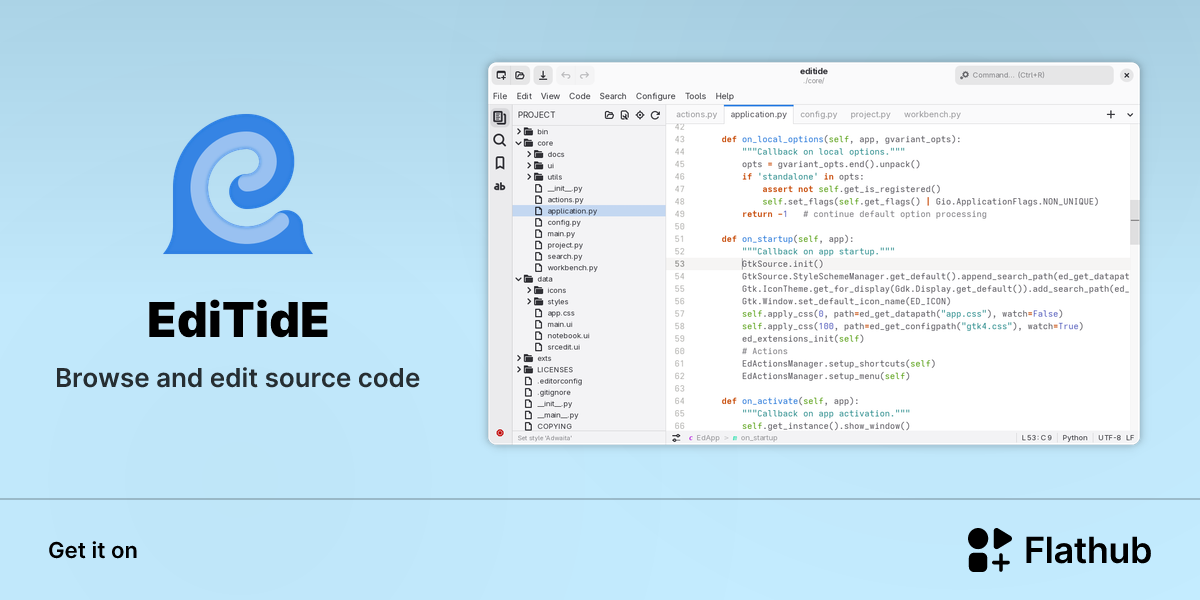Viewport: 1200px width, 600px height.
Task: Click the refresh icon in the PROJECT panel
Action: click(x=655, y=115)
